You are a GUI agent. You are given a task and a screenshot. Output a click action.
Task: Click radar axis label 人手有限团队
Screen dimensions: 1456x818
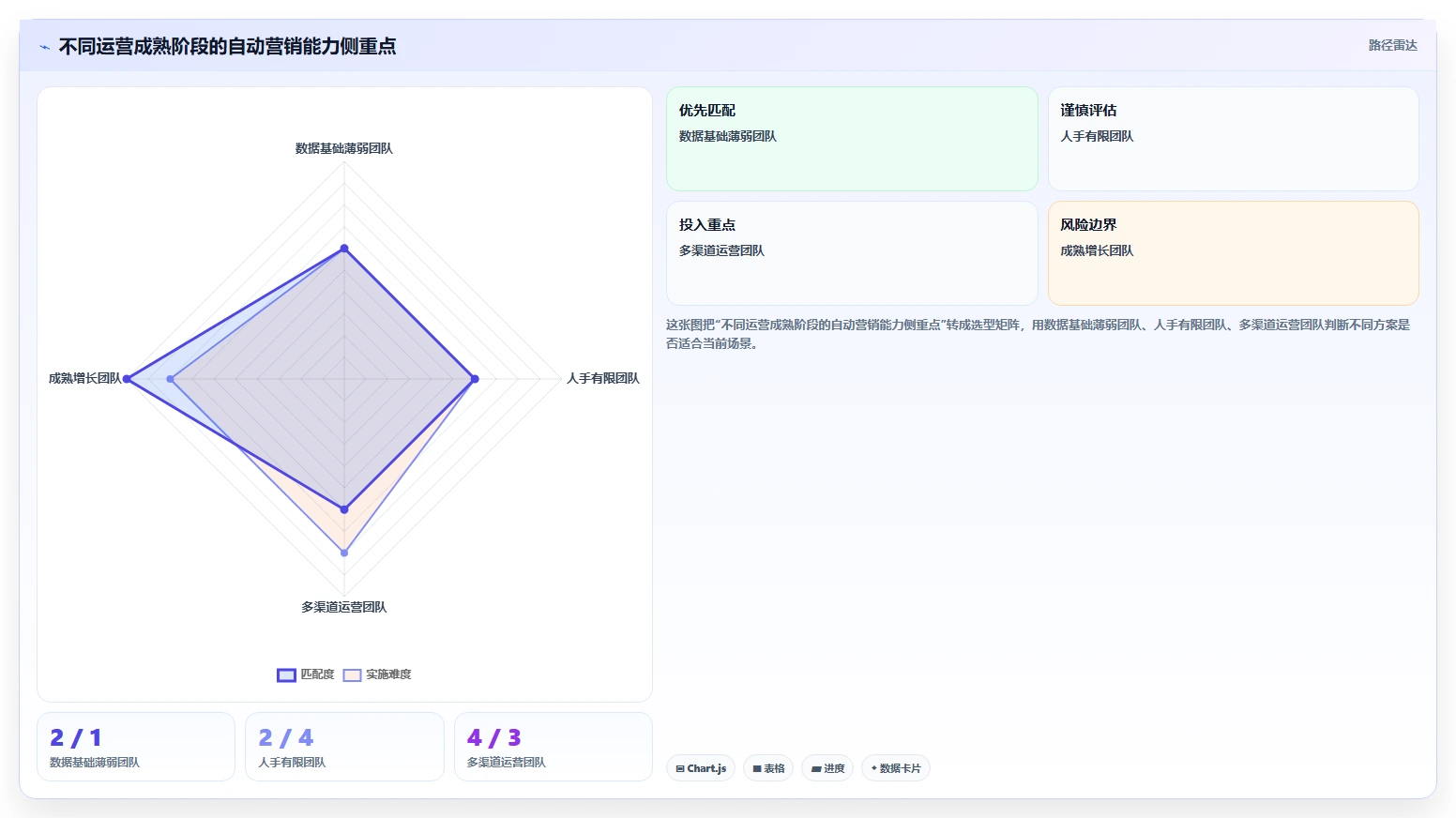603,378
